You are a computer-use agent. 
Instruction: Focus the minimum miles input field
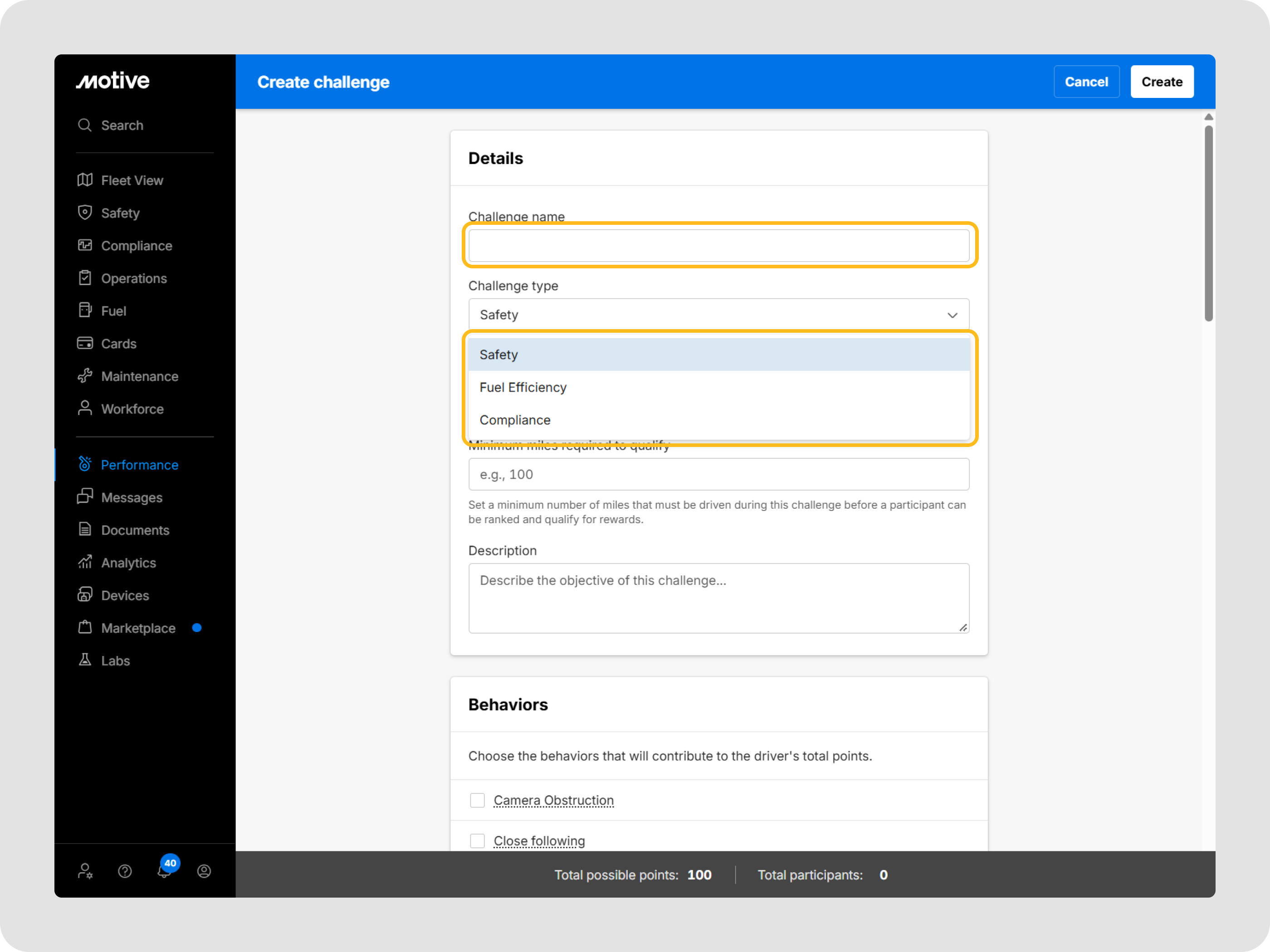719,474
